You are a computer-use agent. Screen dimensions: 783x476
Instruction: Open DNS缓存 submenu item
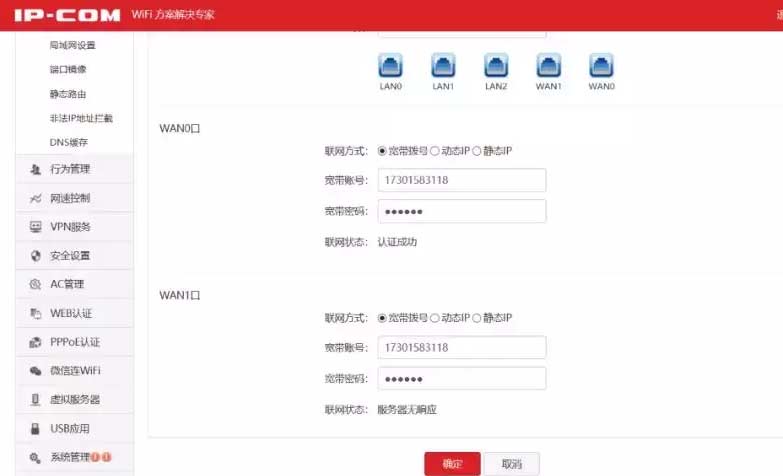pos(69,142)
